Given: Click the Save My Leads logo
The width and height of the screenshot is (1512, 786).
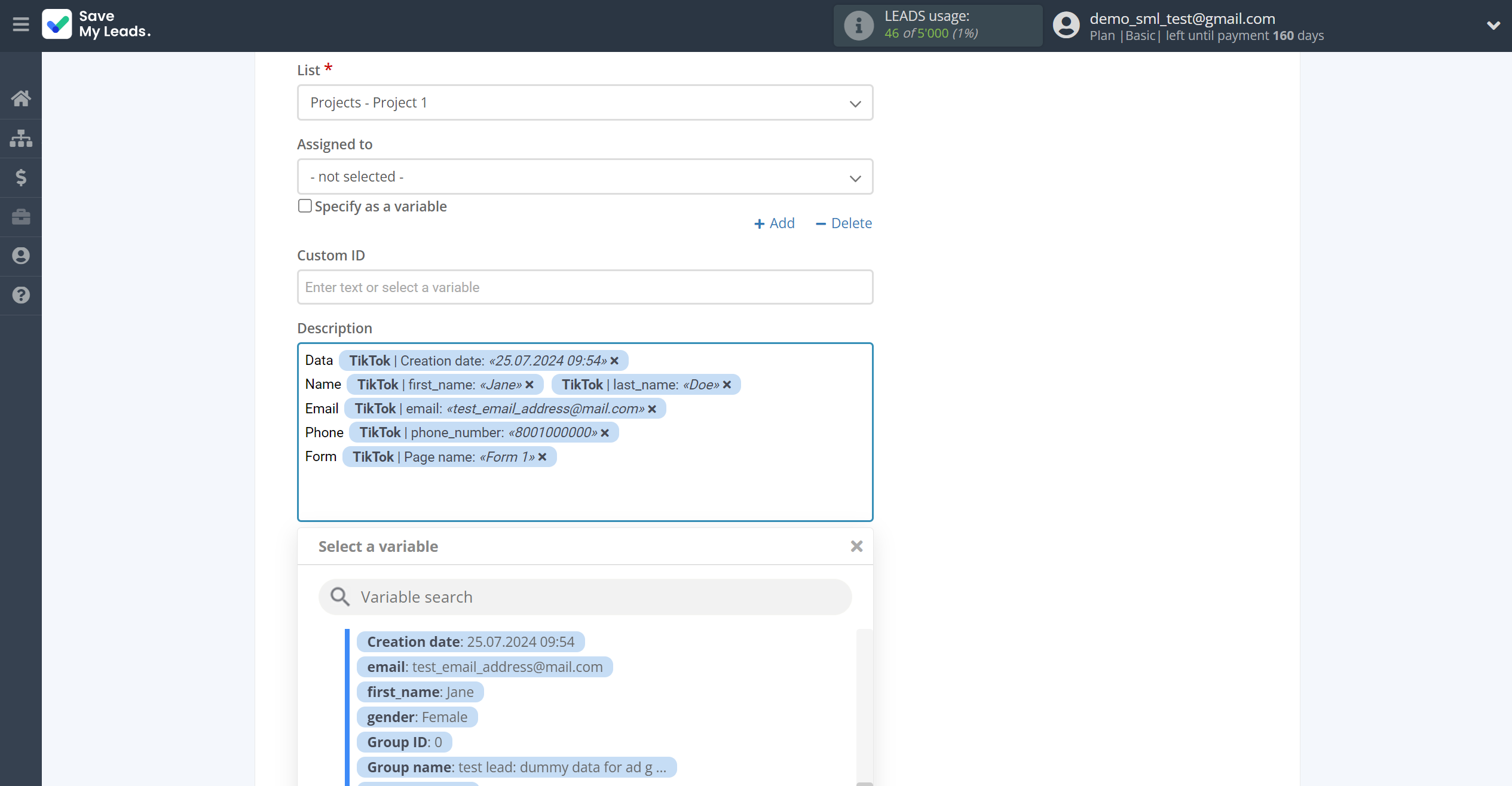Looking at the screenshot, I should point(97,24).
